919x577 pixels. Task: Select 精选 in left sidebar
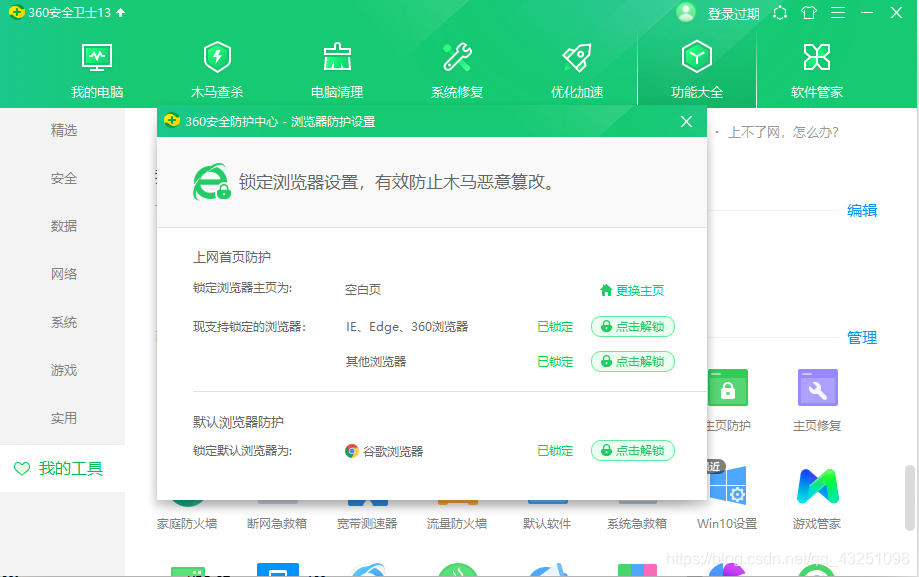click(x=63, y=130)
